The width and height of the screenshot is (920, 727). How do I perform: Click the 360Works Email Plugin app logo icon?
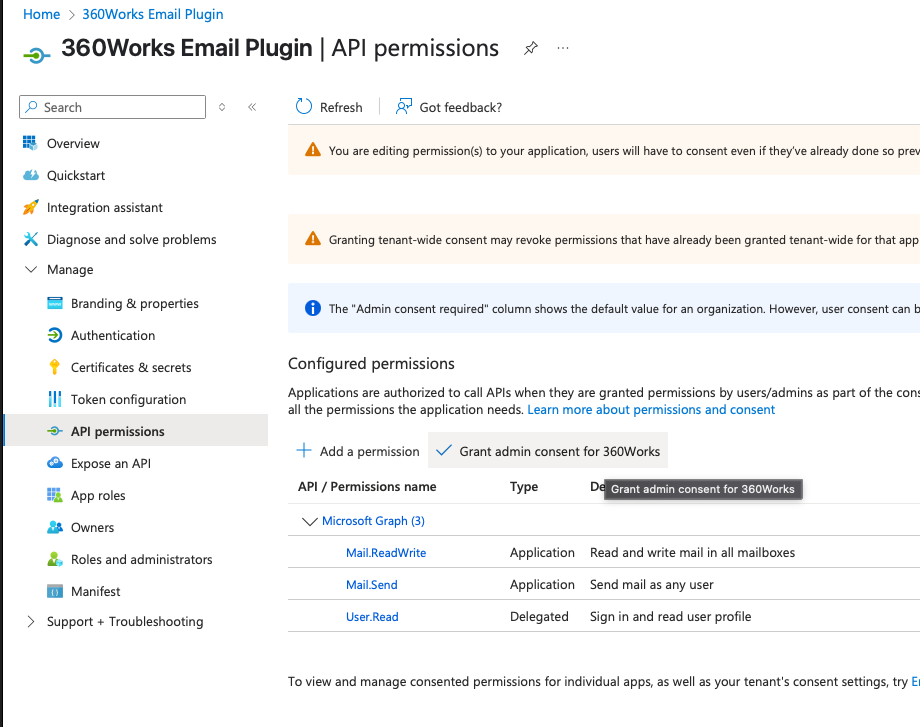pyautogui.click(x=36, y=56)
